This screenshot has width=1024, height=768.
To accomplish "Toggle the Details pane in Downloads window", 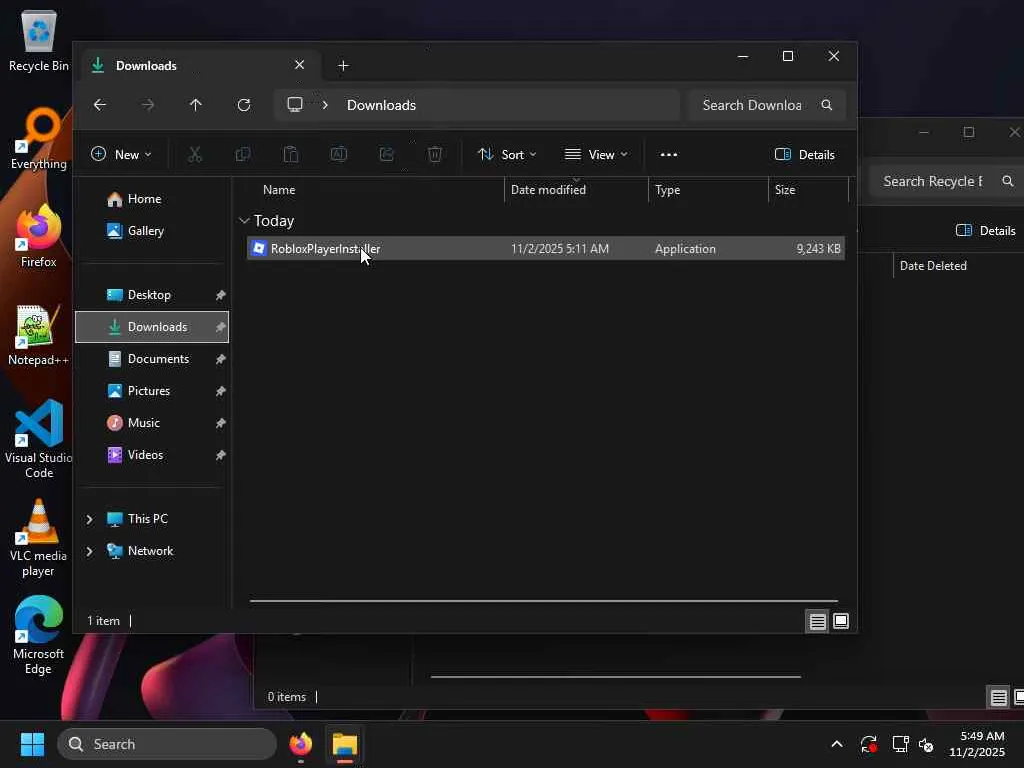I will 805,155.
